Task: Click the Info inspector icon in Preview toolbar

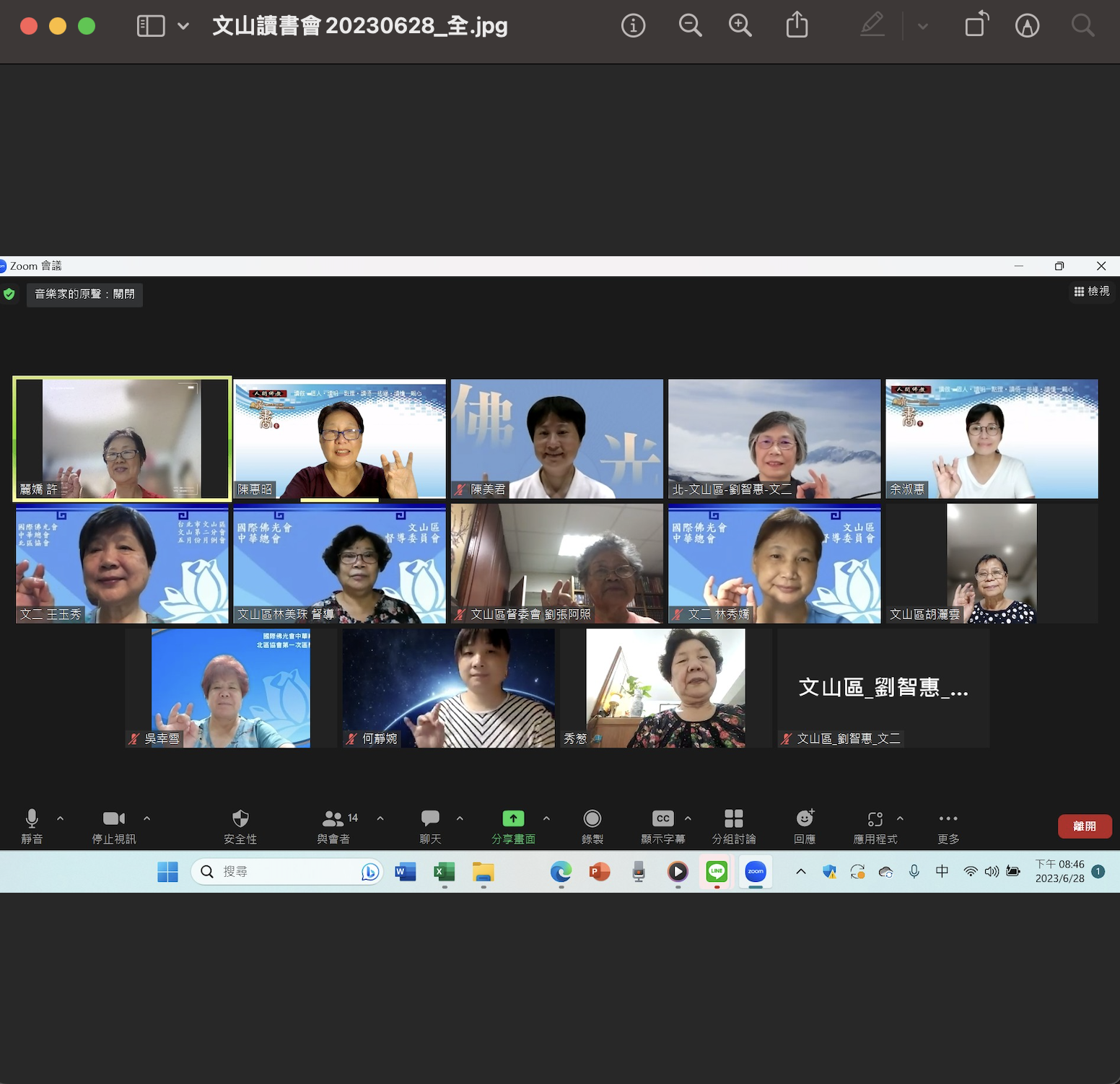Action: (x=633, y=26)
